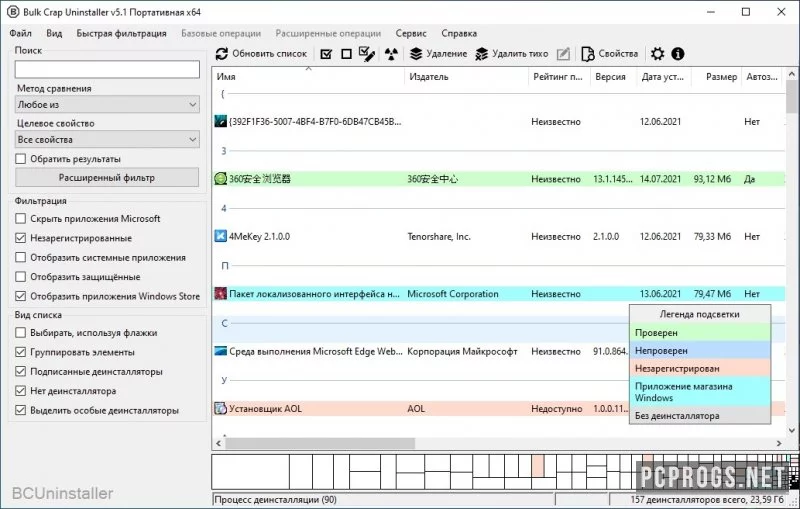
Task: Open Свойства properties document icon
Action: [x=588, y=54]
